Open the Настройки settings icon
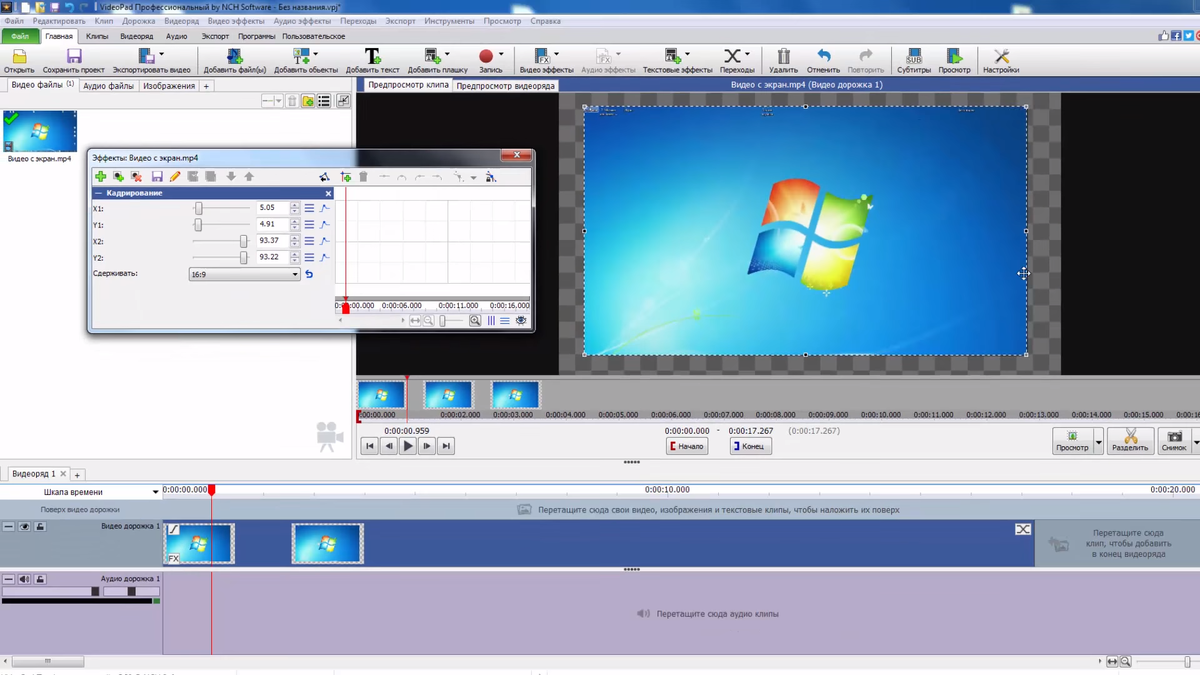This screenshot has width=1200, height=675. [1001, 57]
